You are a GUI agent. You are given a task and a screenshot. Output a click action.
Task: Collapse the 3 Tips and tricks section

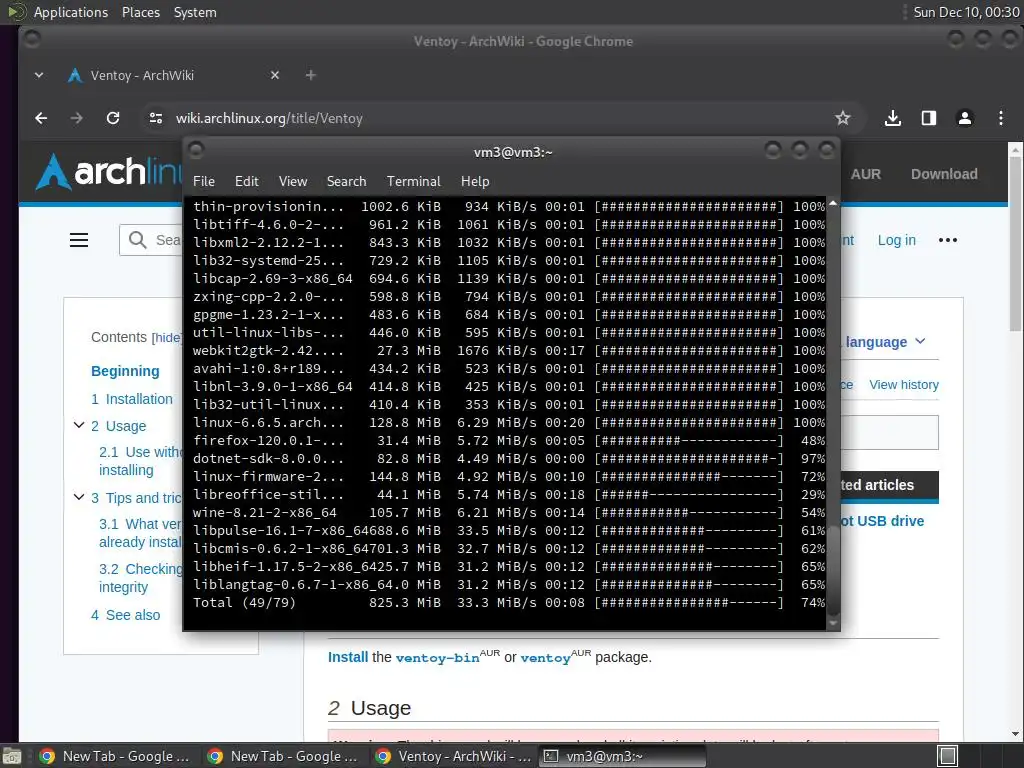point(79,497)
